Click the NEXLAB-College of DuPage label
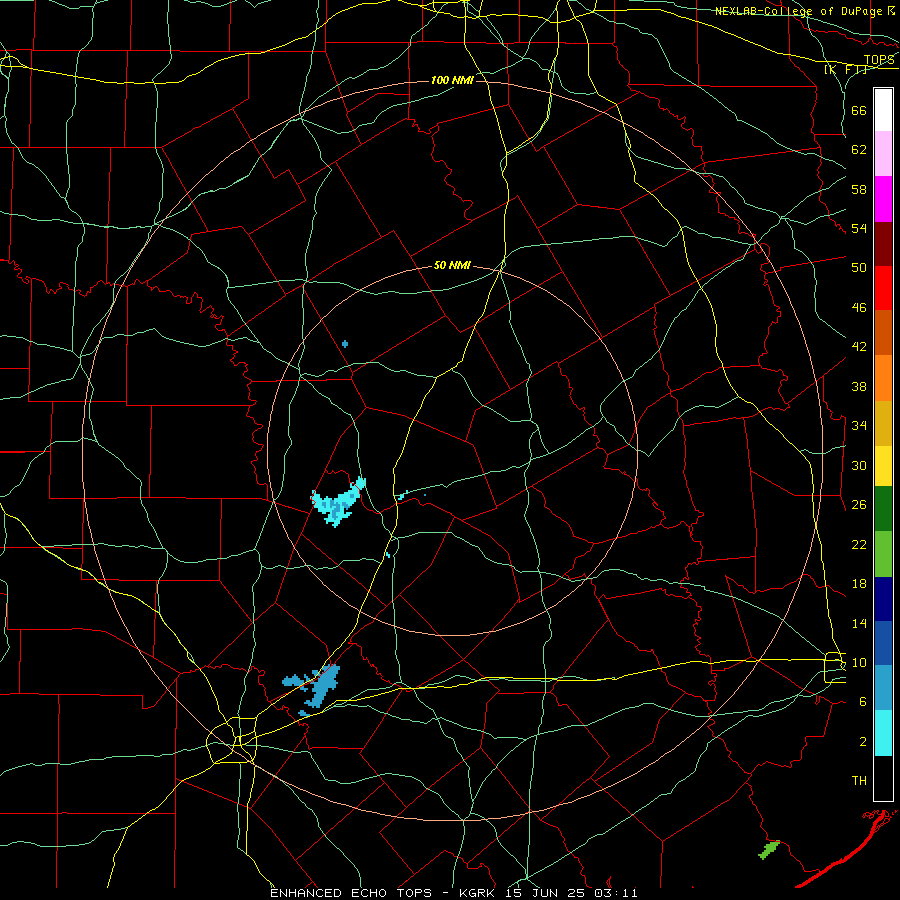 click(798, 11)
